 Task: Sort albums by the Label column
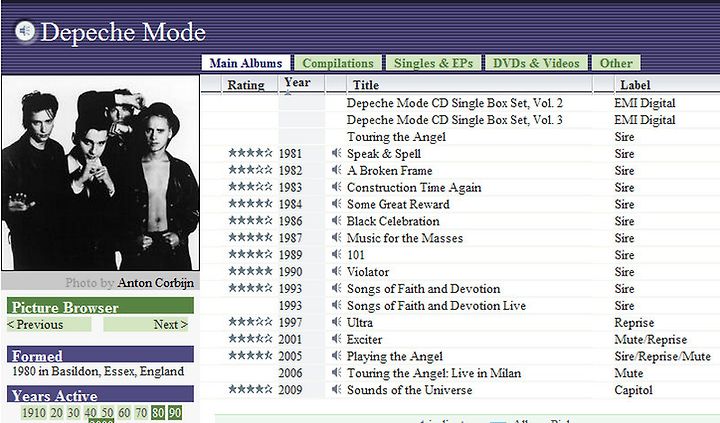tap(635, 85)
